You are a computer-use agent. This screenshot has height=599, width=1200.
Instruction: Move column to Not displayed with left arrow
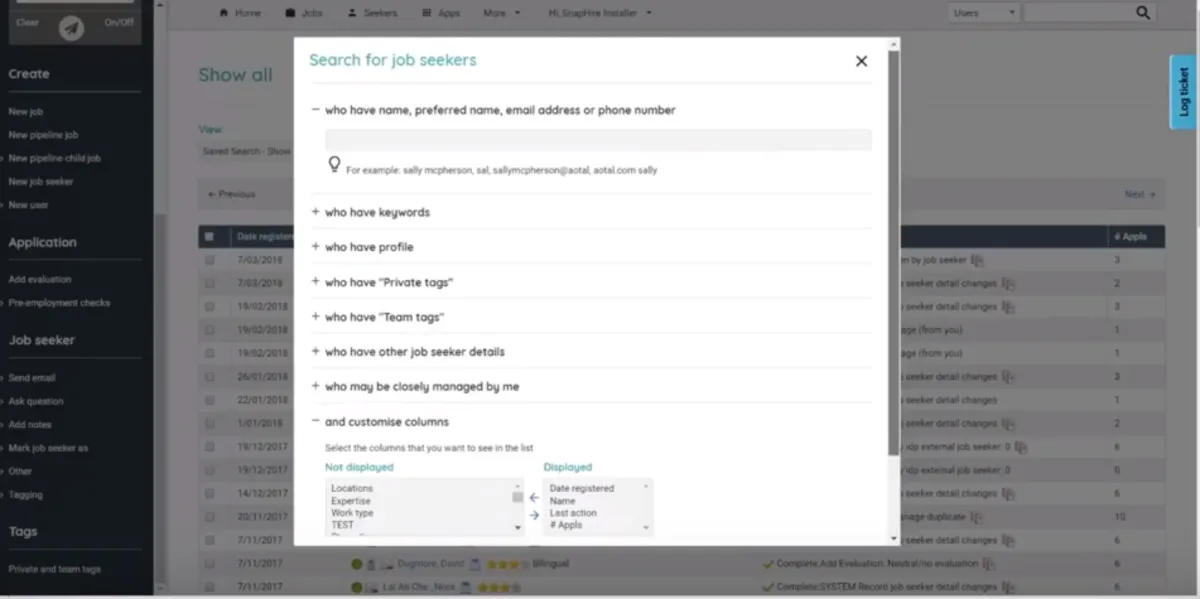coord(534,497)
